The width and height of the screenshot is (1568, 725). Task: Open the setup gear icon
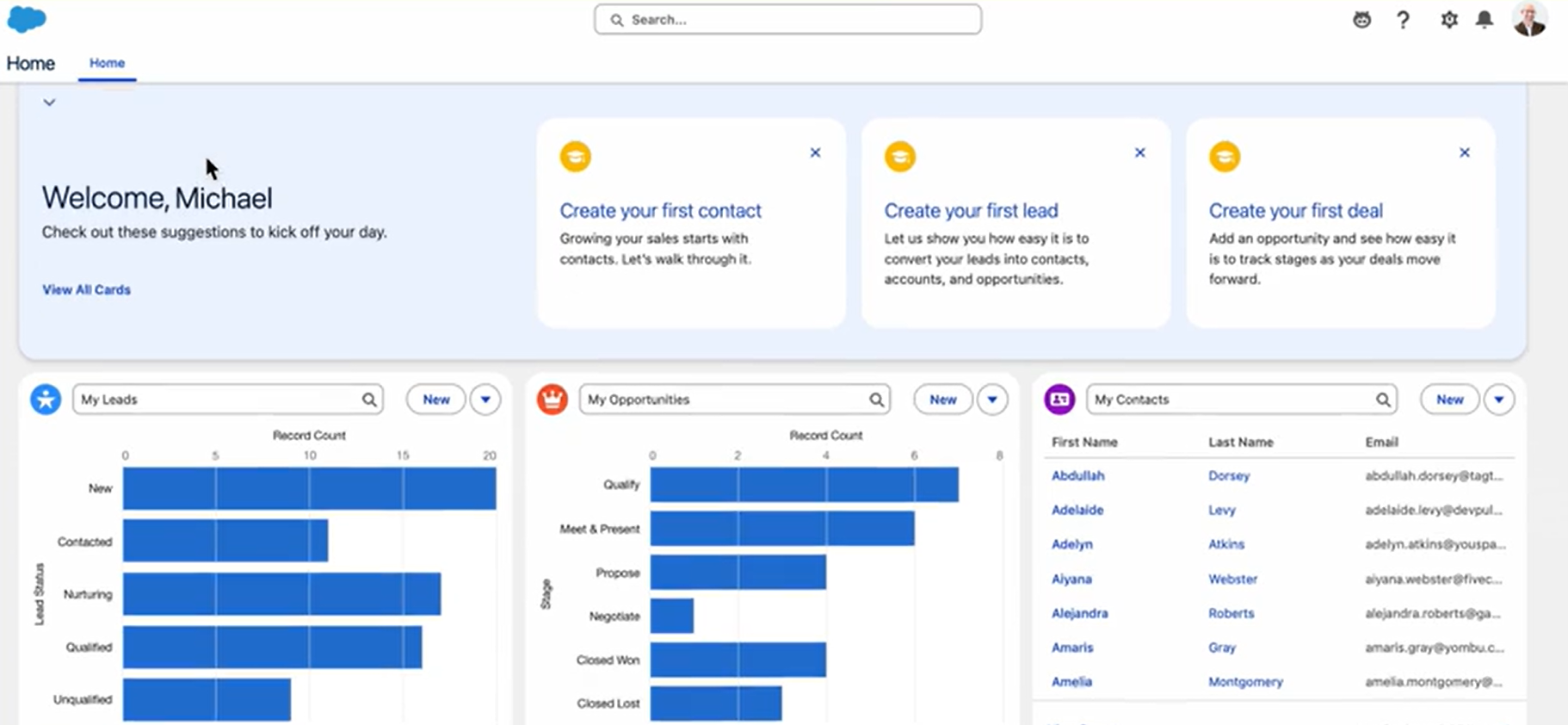(x=1449, y=20)
